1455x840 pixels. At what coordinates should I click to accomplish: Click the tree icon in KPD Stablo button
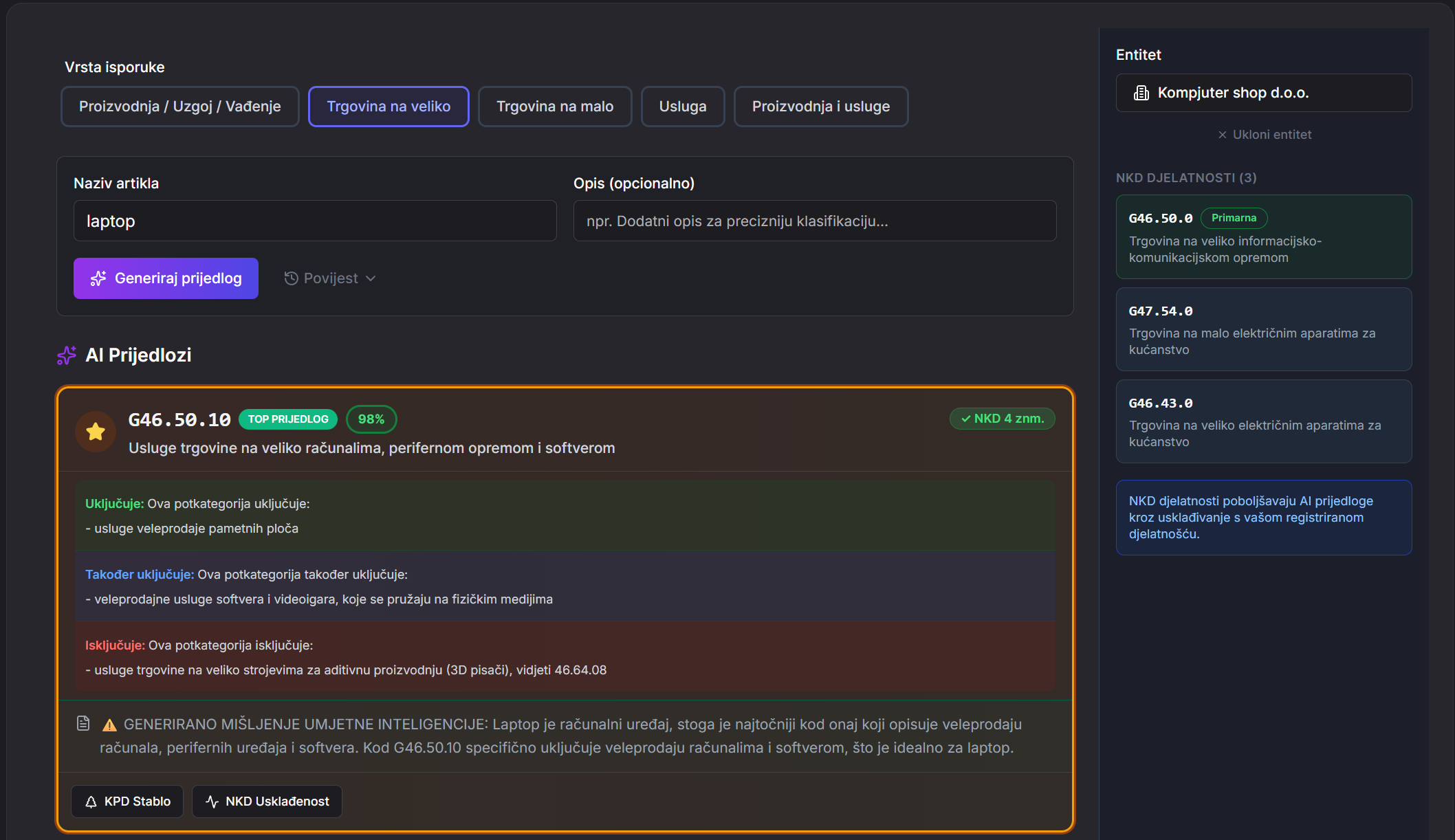tap(91, 802)
